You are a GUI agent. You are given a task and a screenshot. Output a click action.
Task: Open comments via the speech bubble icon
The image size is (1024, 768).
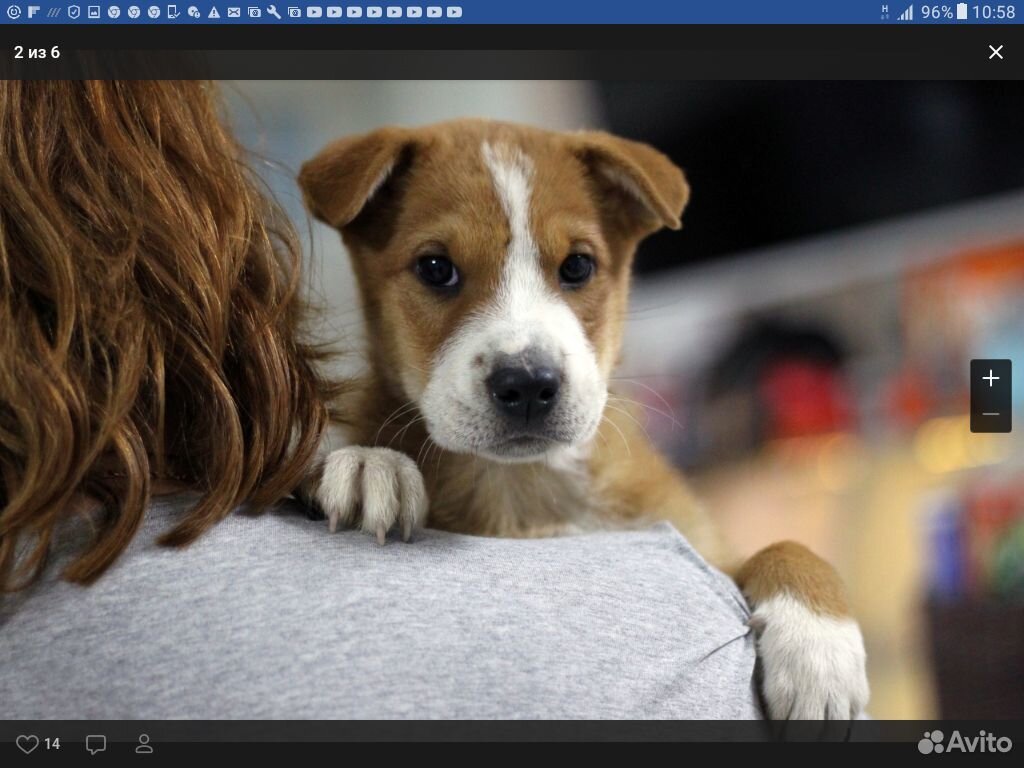tap(96, 744)
